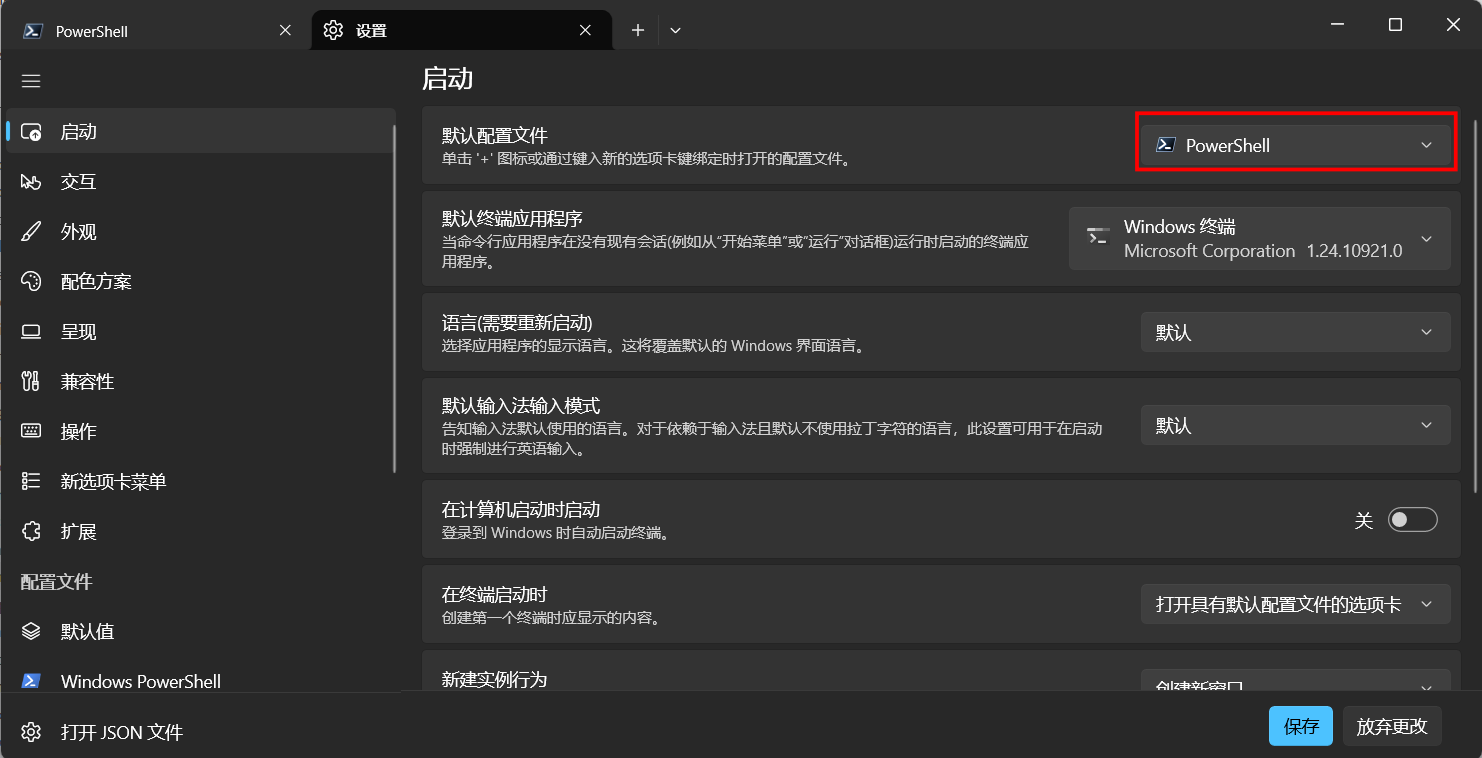
Task: Click the 外观 brush icon
Action: [31, 232]
